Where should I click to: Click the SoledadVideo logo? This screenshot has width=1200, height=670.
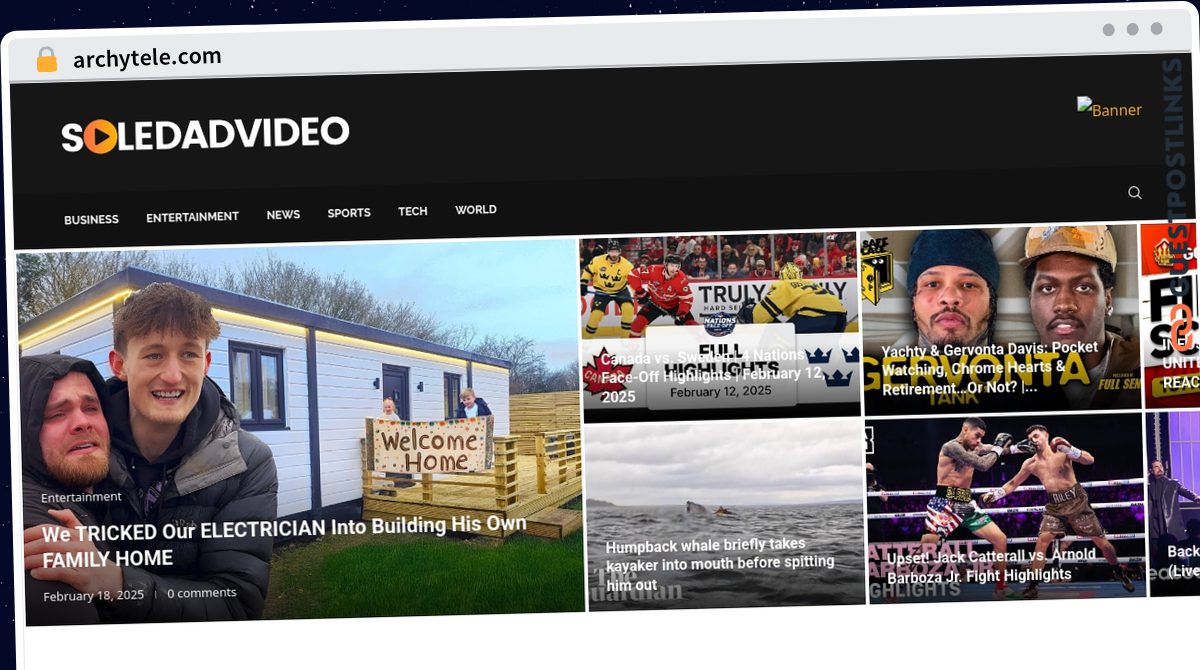tap(205, 134)
